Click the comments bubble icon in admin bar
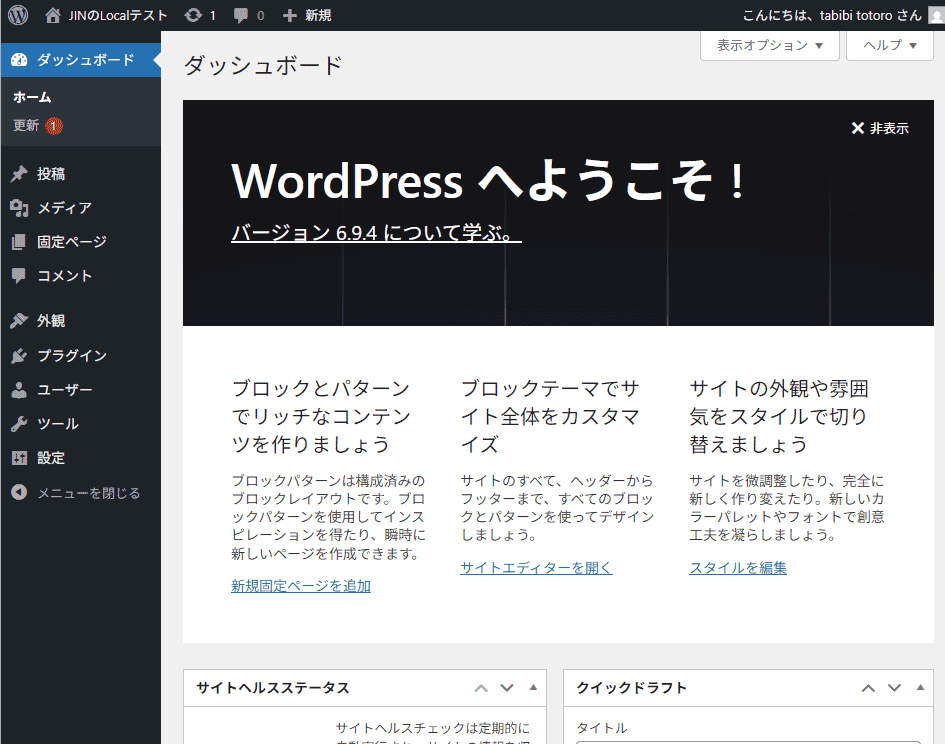 coord(241,15)
